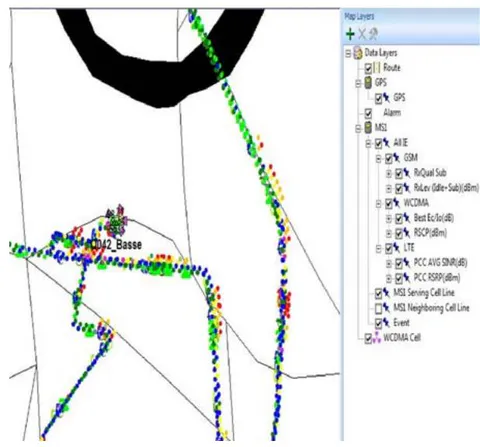This screenshot has width=480, height=447.
Task: Disable the RxQual Sub checkbox
Action: (399, 174)
